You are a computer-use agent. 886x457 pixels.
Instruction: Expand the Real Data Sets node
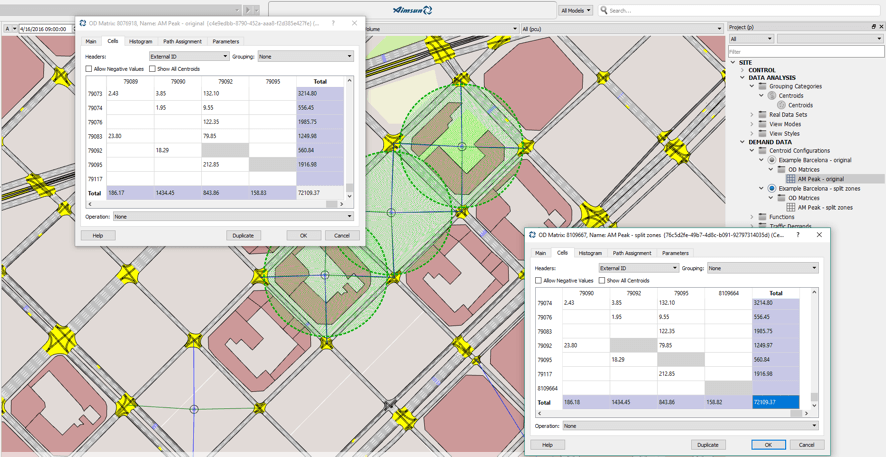pyautogui.click(x=752, y=115)
